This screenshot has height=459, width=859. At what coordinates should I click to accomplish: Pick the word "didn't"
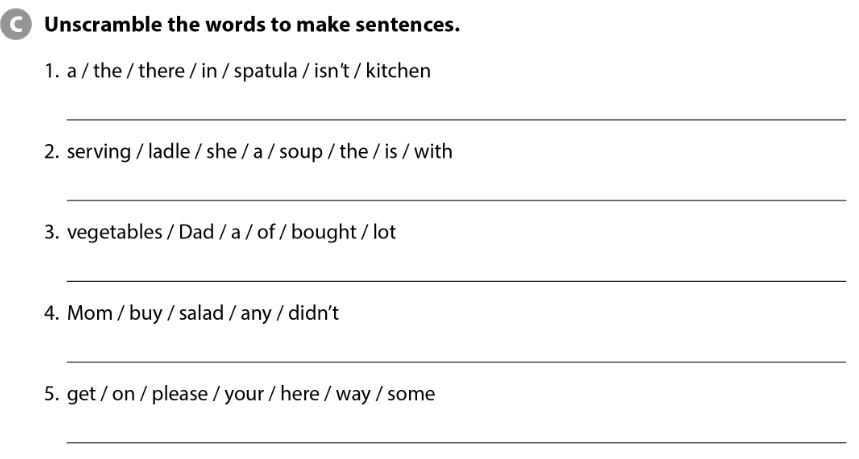[313, 313]
